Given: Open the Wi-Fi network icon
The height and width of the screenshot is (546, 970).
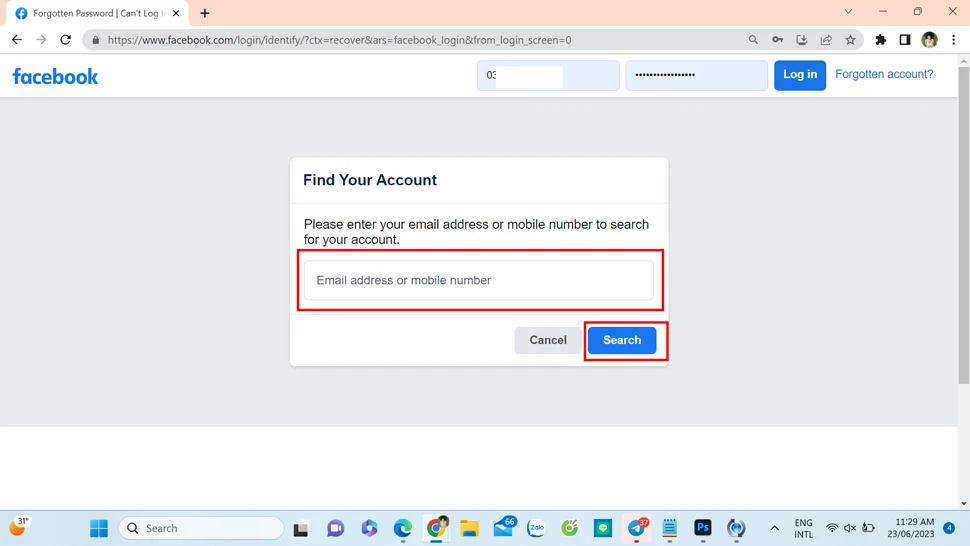Looking at the screenshot, I should click(x=832, y=528).
